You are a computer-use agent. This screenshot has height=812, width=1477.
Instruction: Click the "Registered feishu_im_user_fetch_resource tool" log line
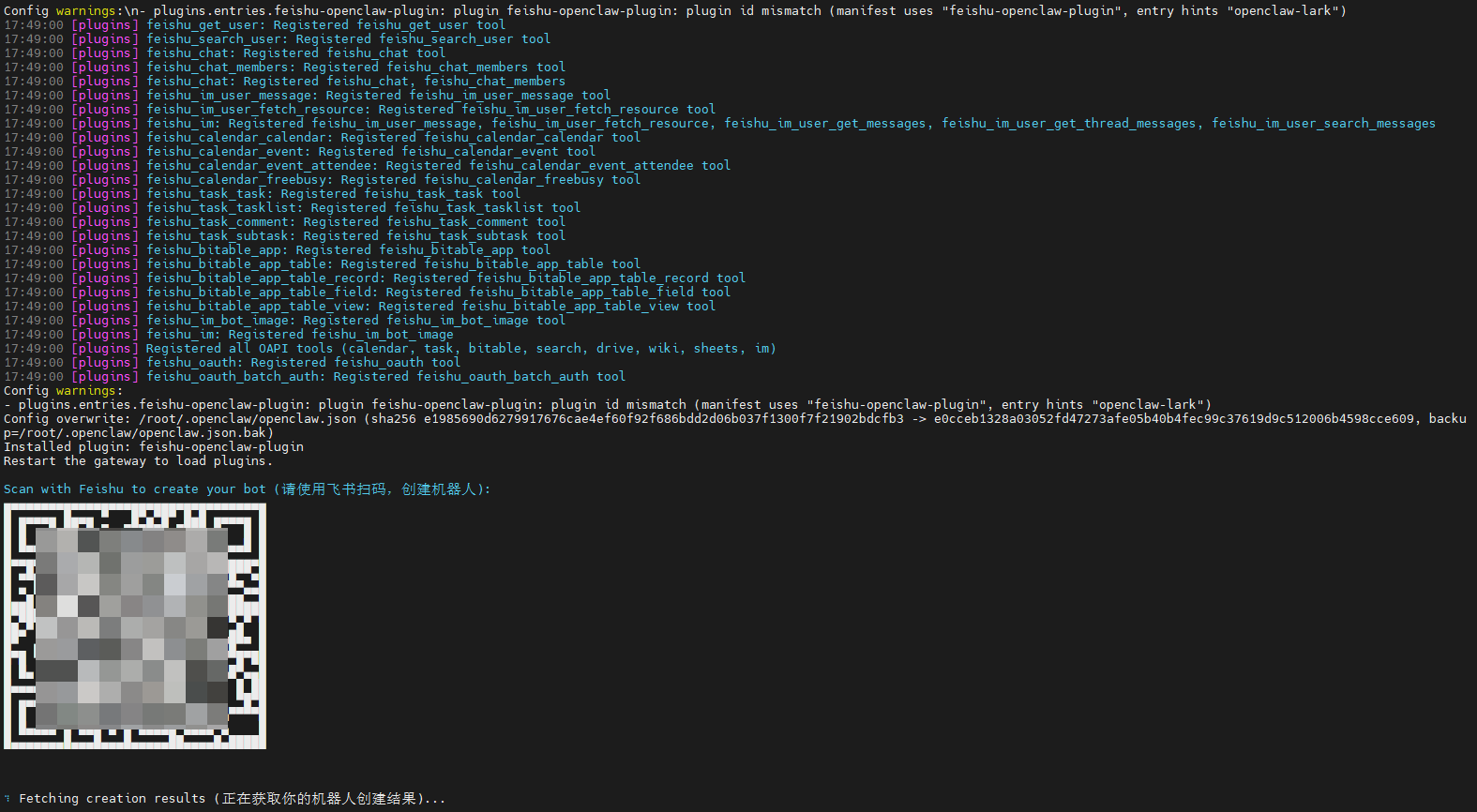[360, 110]
